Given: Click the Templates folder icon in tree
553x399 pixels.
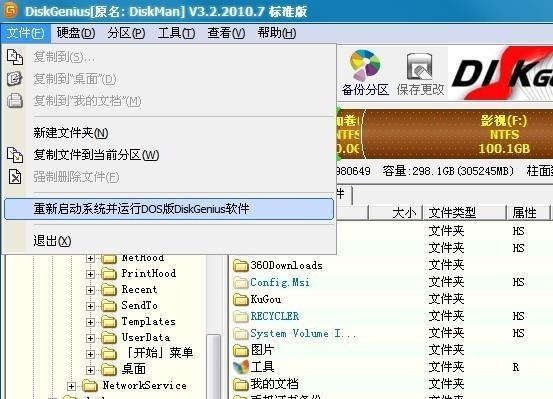Looking at the screenshot, I should [x=109, y=322].
